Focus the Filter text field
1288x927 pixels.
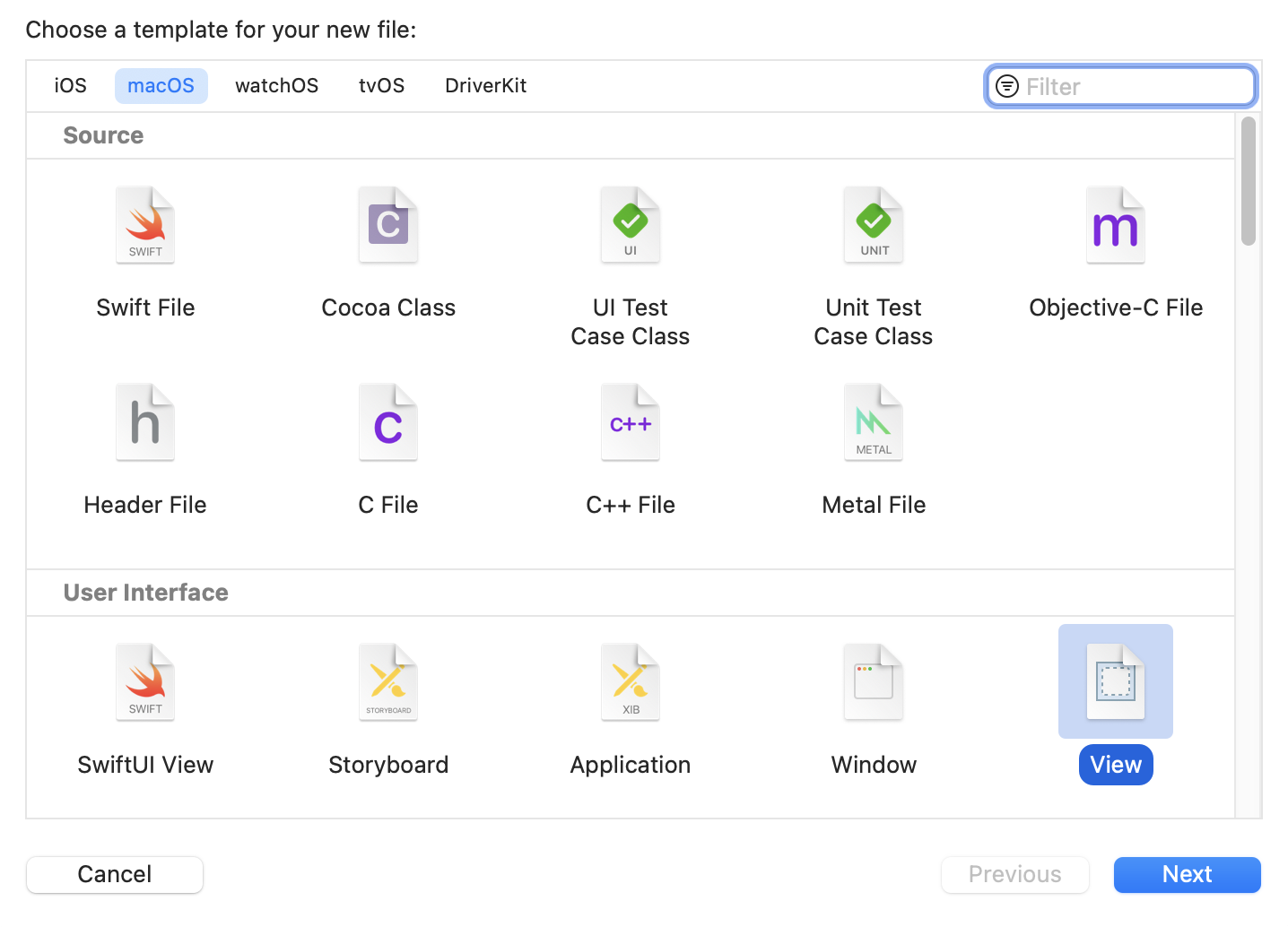[x=1121, y=86]
